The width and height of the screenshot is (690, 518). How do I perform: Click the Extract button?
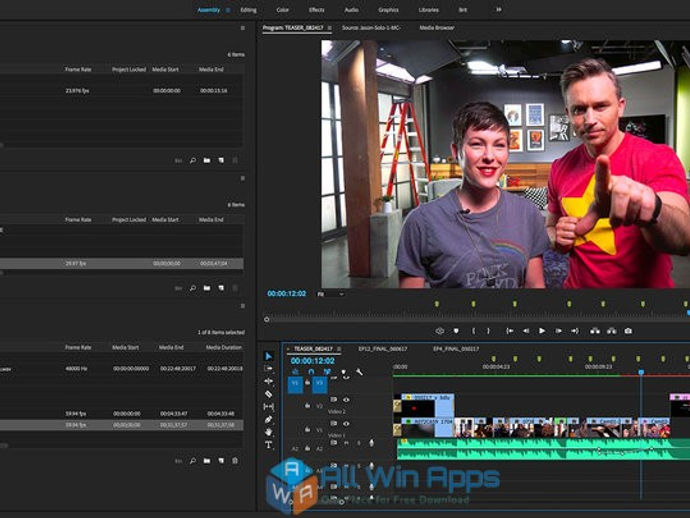pos(612,331)
